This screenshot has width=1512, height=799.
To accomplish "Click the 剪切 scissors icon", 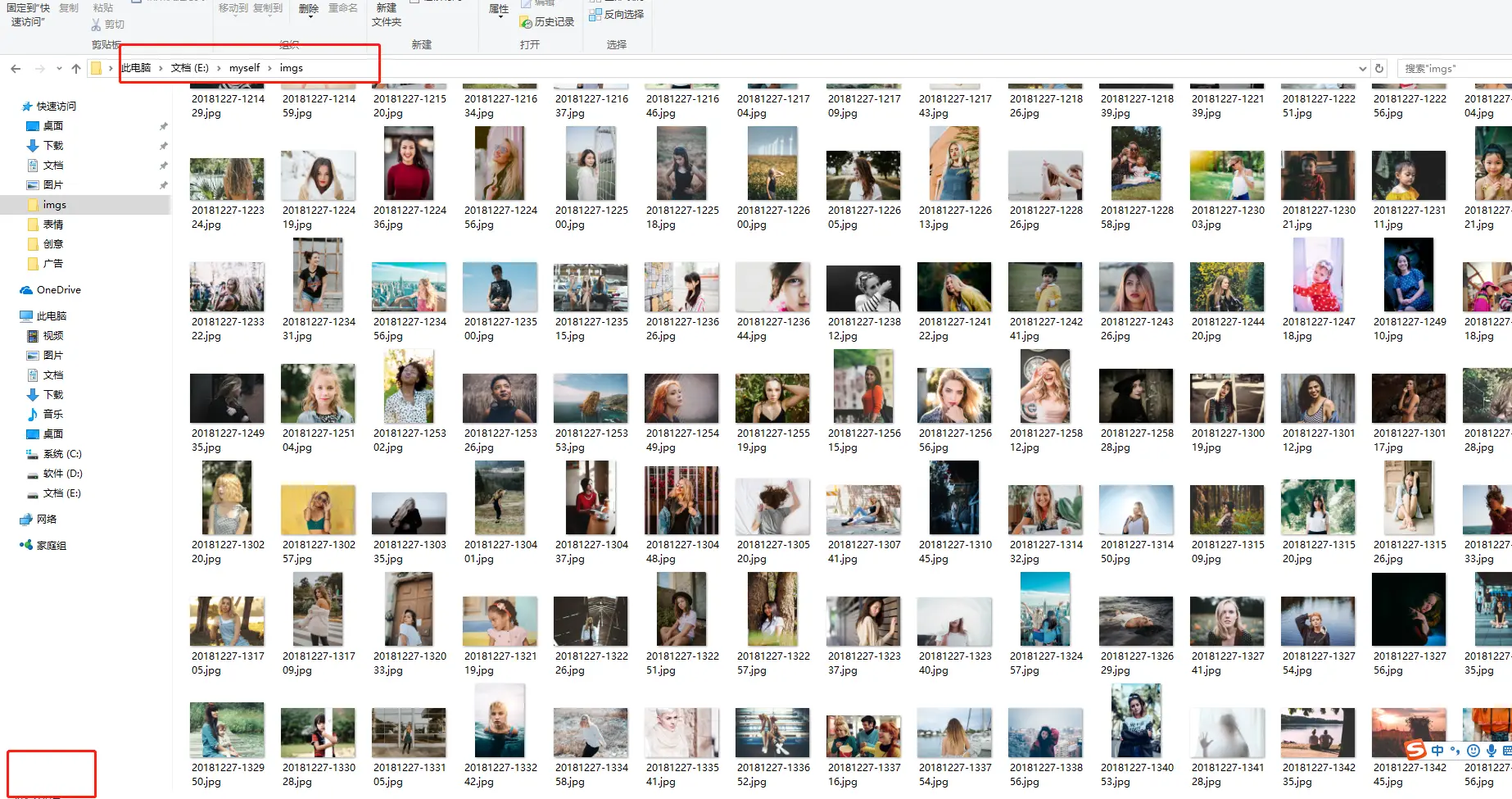I will pos(96,25).
